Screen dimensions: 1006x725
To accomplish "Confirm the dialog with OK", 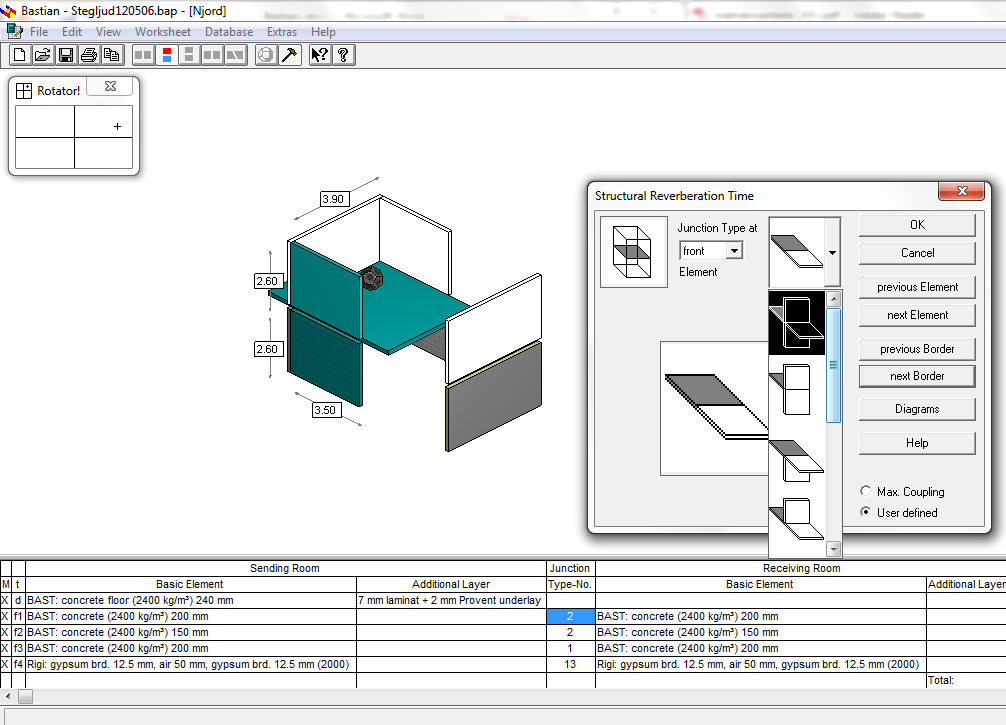I will pyautogui.click(x=917, y=225).
